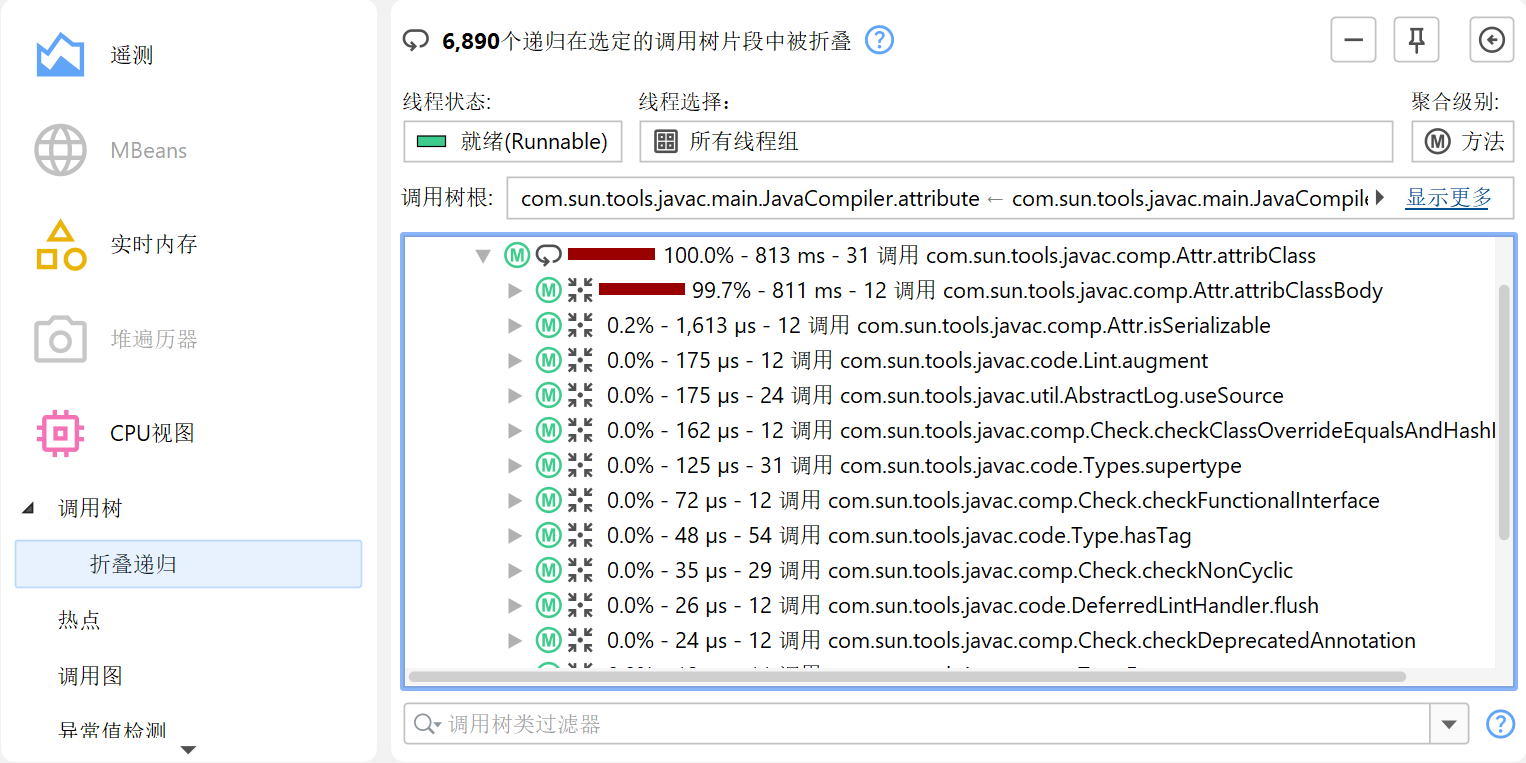Open the filter history dropdown arrow
1526x763 pixels.
click(1449, 724)
